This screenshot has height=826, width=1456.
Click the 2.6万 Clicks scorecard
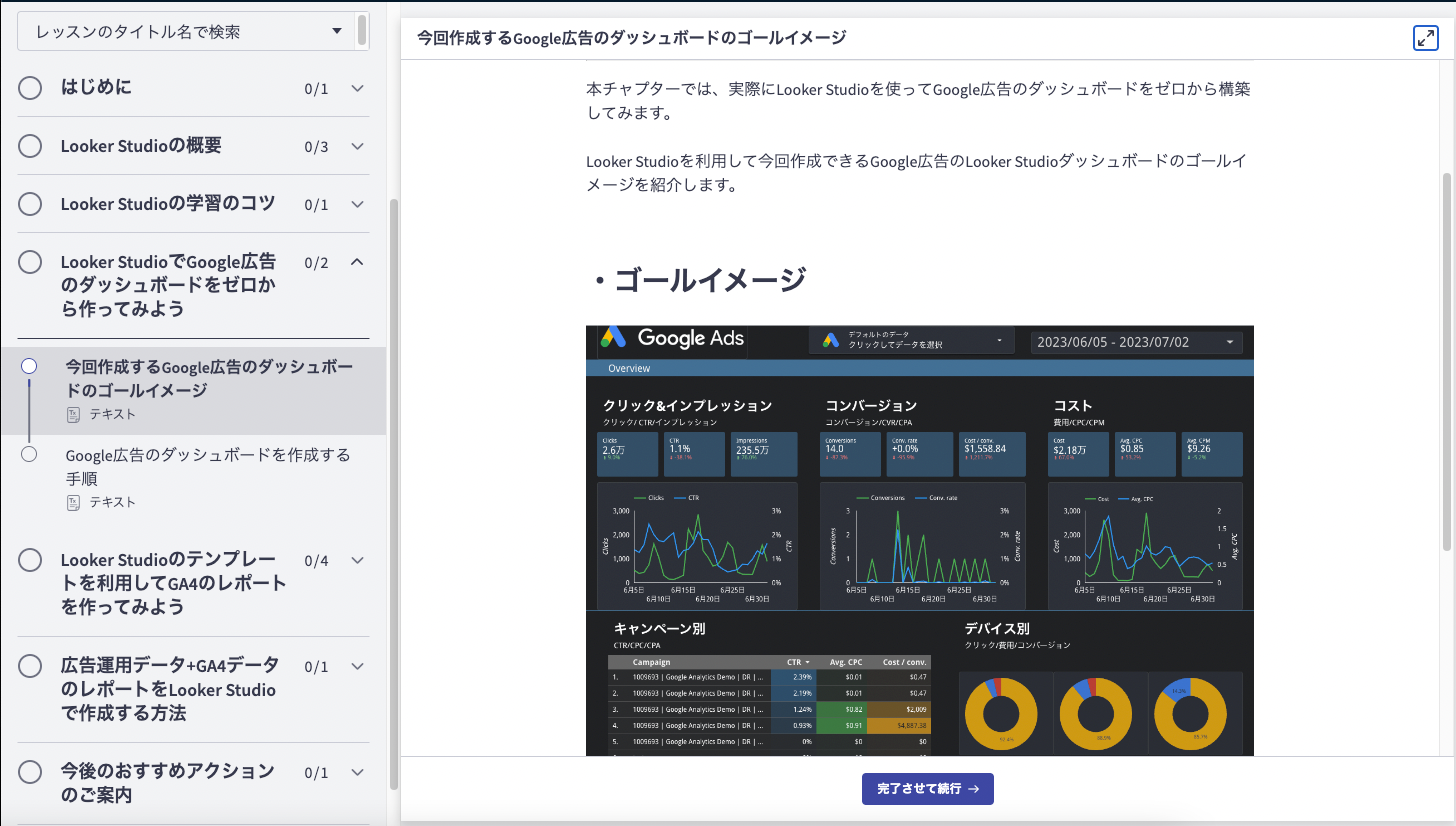click(629, 454)
